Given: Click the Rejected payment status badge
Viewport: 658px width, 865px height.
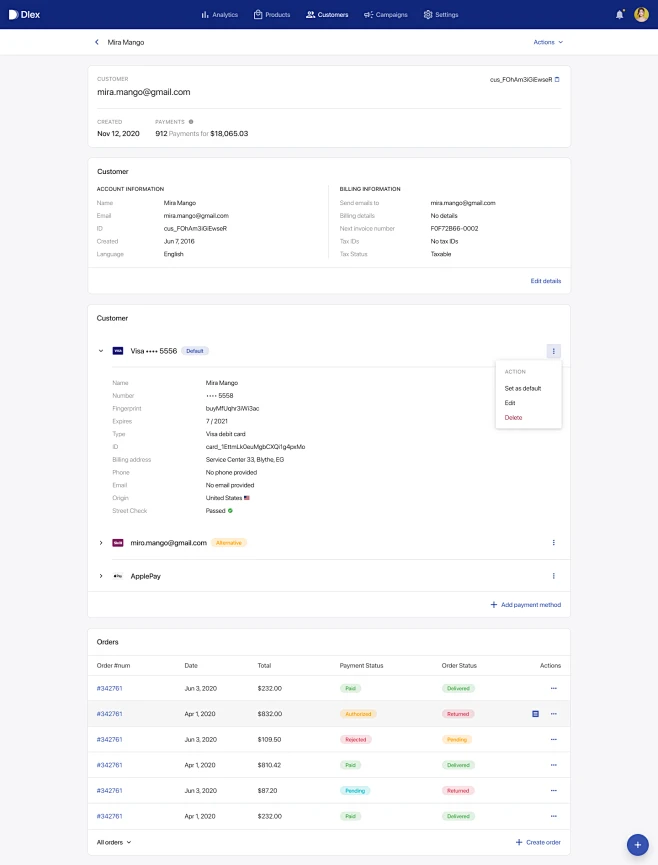Looking at the screenshot, I should 356,739.
